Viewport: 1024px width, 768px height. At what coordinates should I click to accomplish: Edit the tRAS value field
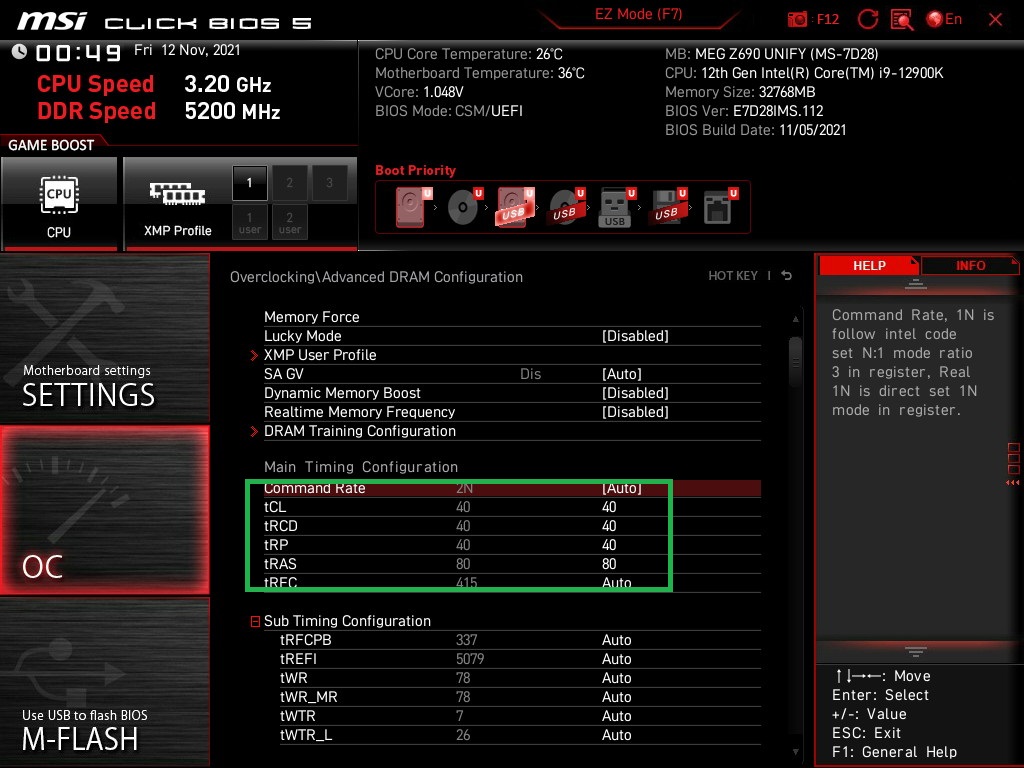coord(609,564)
